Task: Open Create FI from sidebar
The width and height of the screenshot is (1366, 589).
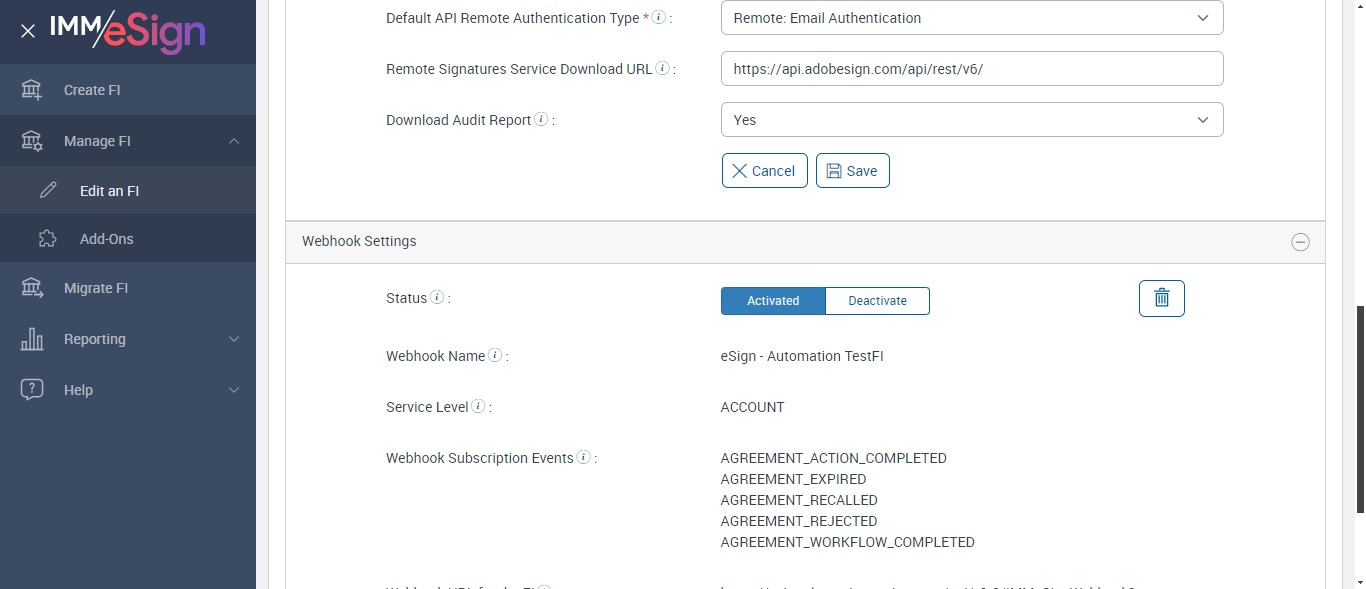Action: coord(92,90)
